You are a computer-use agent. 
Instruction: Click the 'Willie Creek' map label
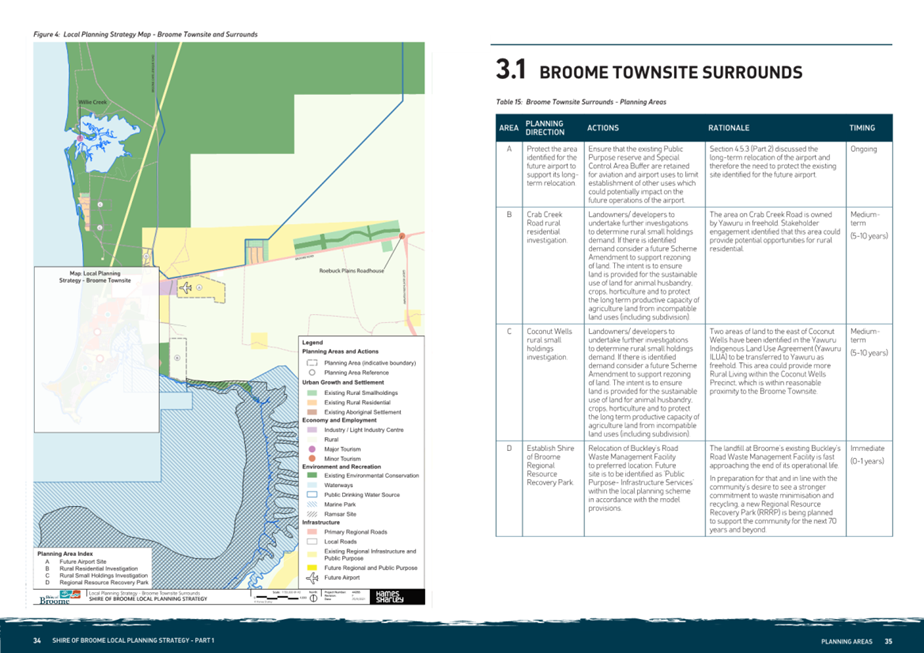coord(93,102)
